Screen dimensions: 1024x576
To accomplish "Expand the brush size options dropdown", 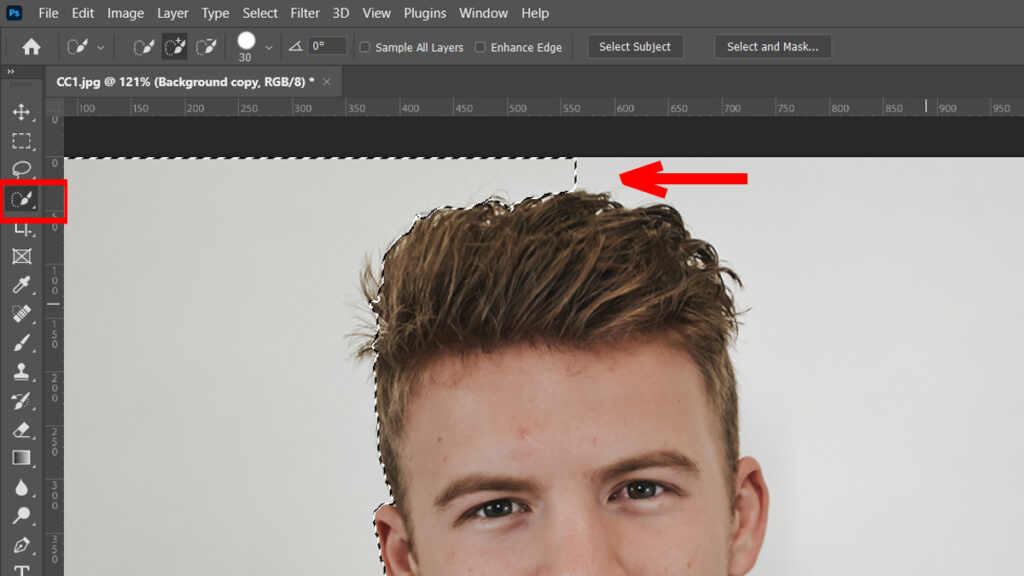I will click(x=268, y=47).
